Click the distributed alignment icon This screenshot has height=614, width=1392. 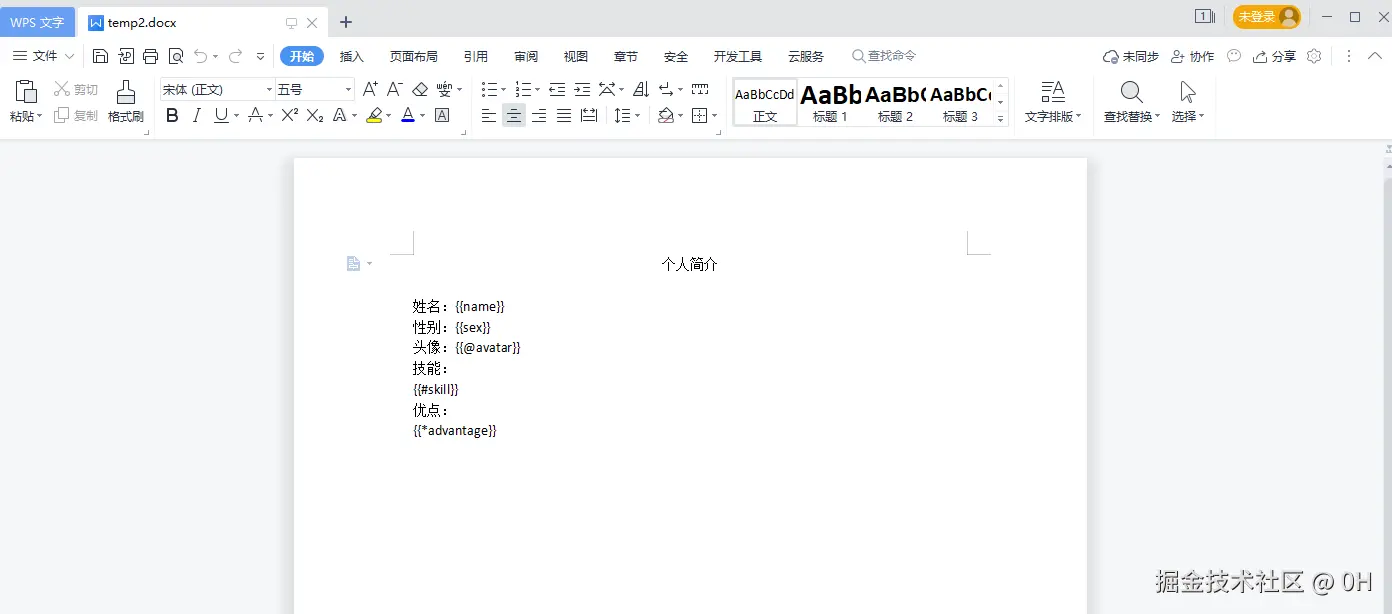coord(589,116)
